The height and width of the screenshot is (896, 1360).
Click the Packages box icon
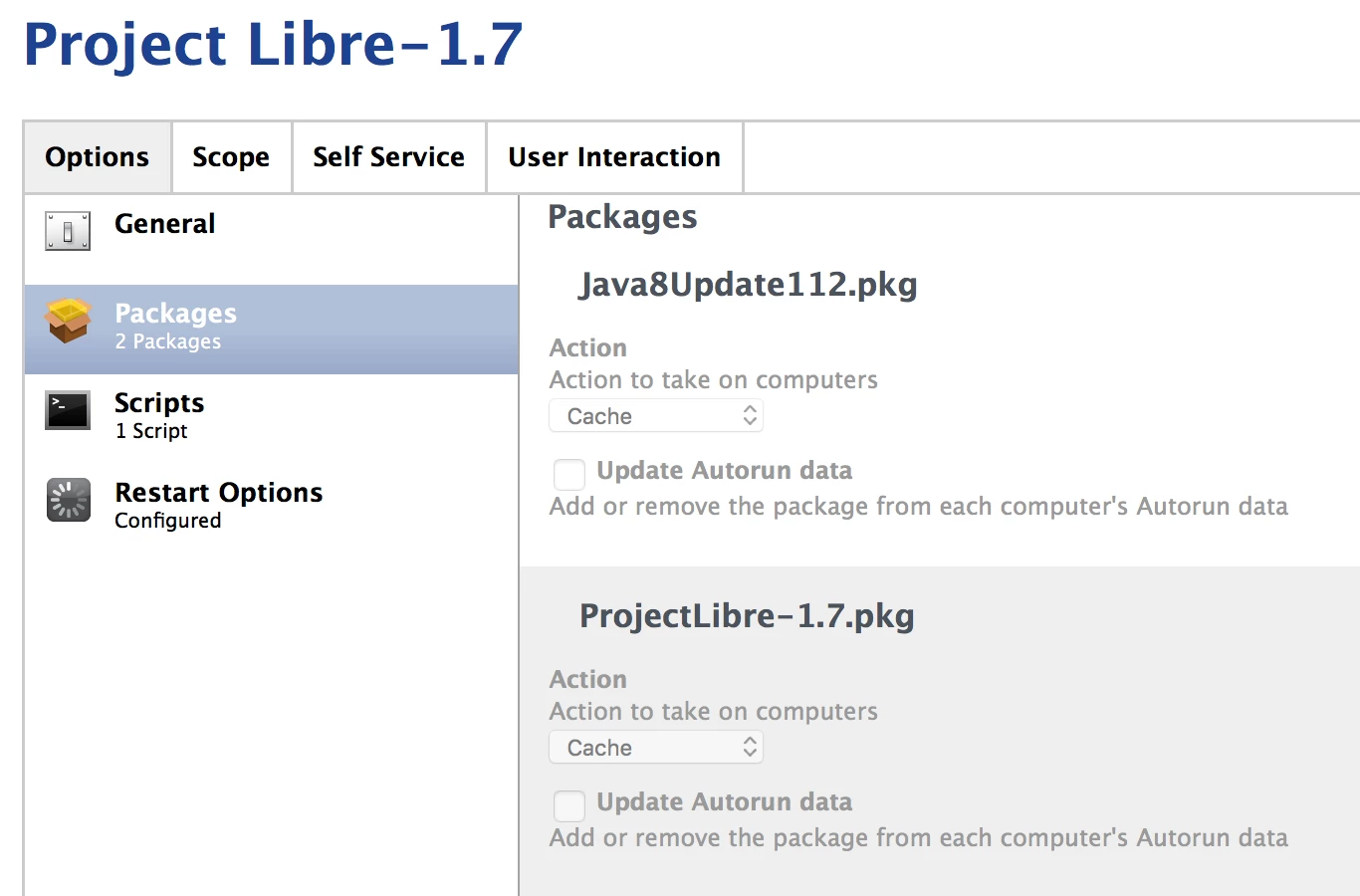68,321
